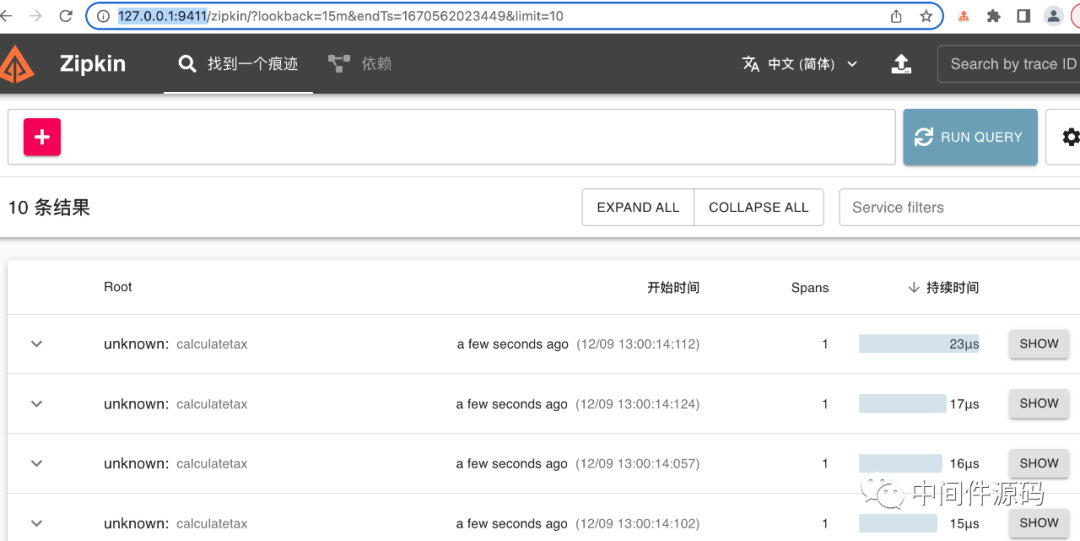Click COLLAPSE ALL
Image resolution: width=1080 pixels, height=541 pixels.
(758, 207)
